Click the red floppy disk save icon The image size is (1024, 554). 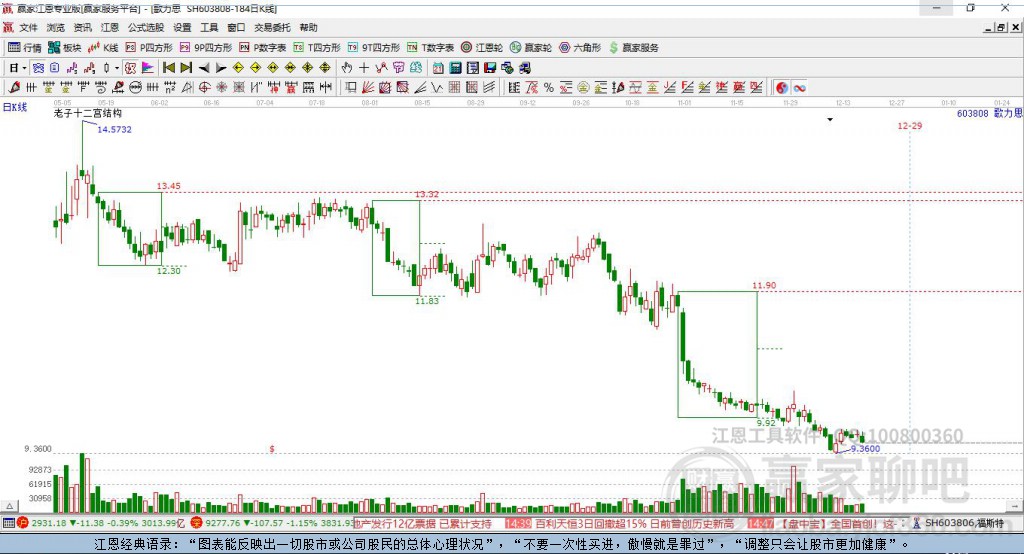(x=490, y=67)
